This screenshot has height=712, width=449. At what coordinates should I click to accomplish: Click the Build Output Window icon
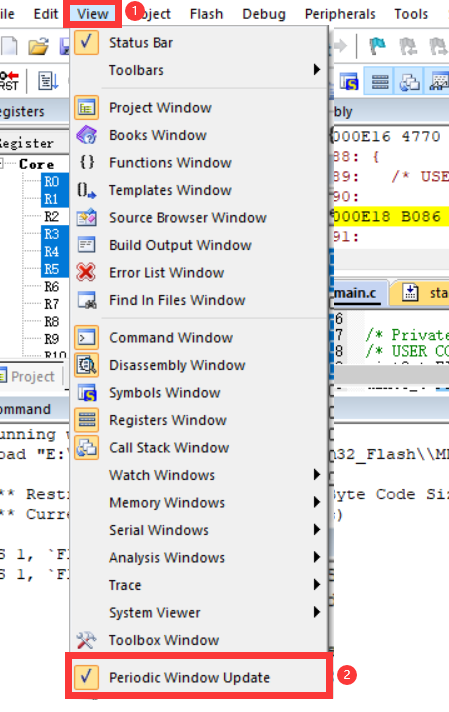[86, 245]
